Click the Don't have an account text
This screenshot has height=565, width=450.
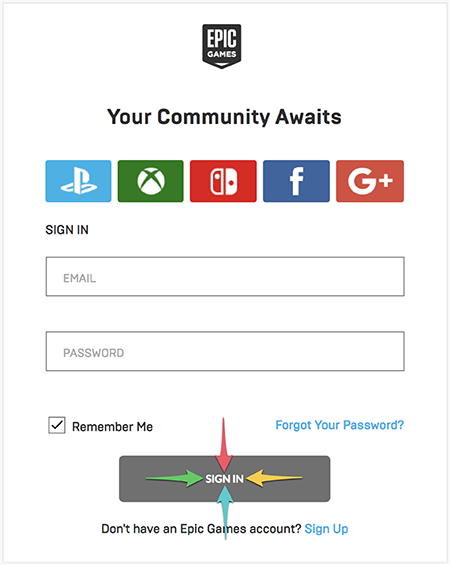[x=201, y=529]
